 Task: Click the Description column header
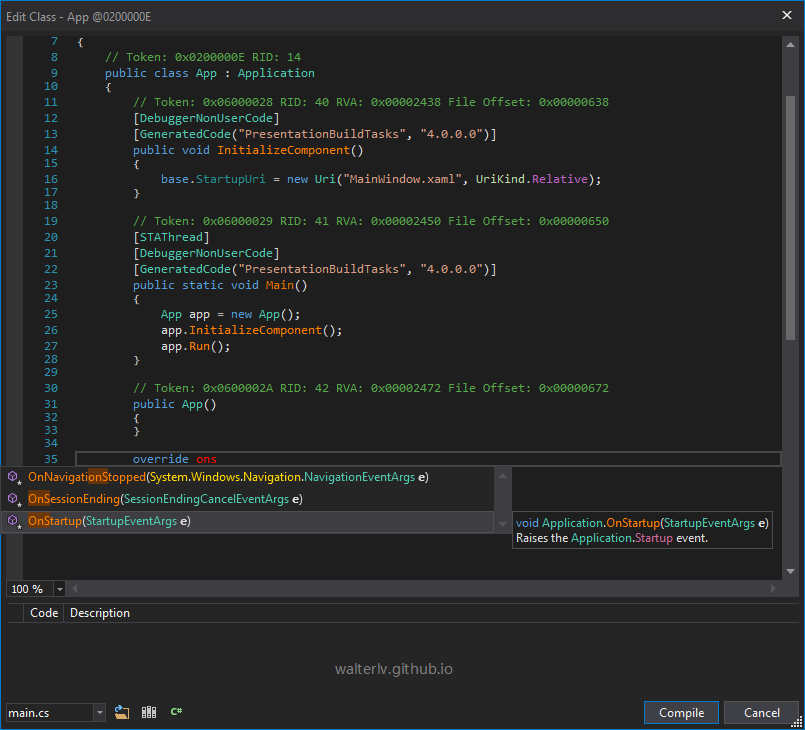tap(100, 613)
